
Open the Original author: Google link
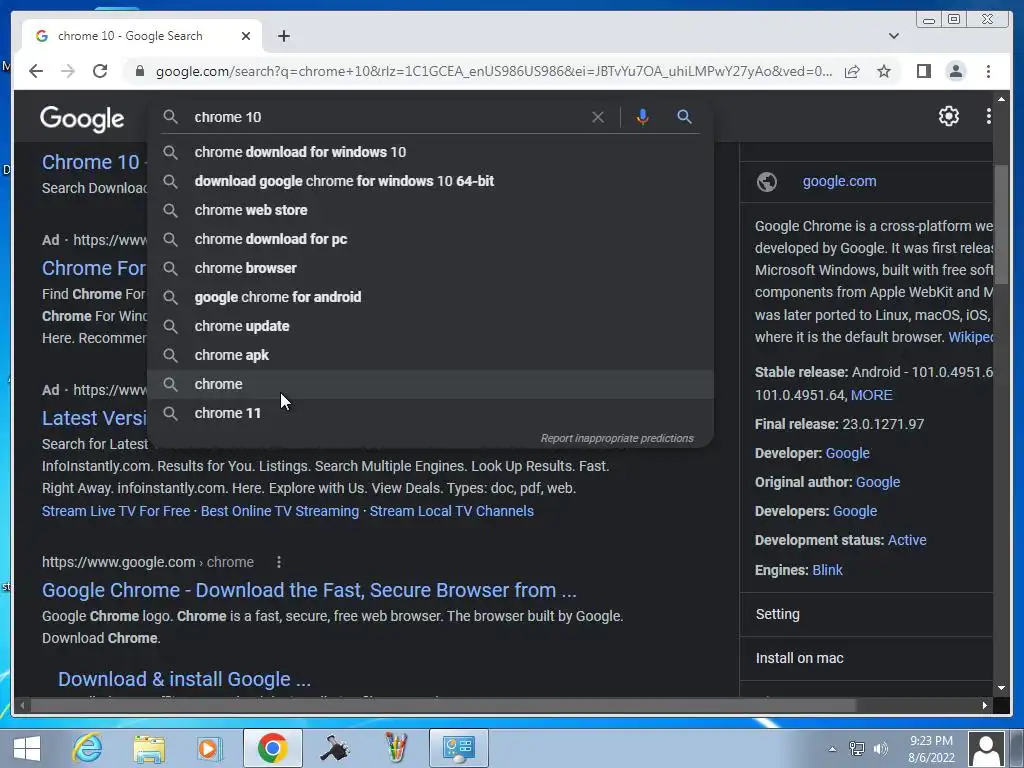point(878,482)
